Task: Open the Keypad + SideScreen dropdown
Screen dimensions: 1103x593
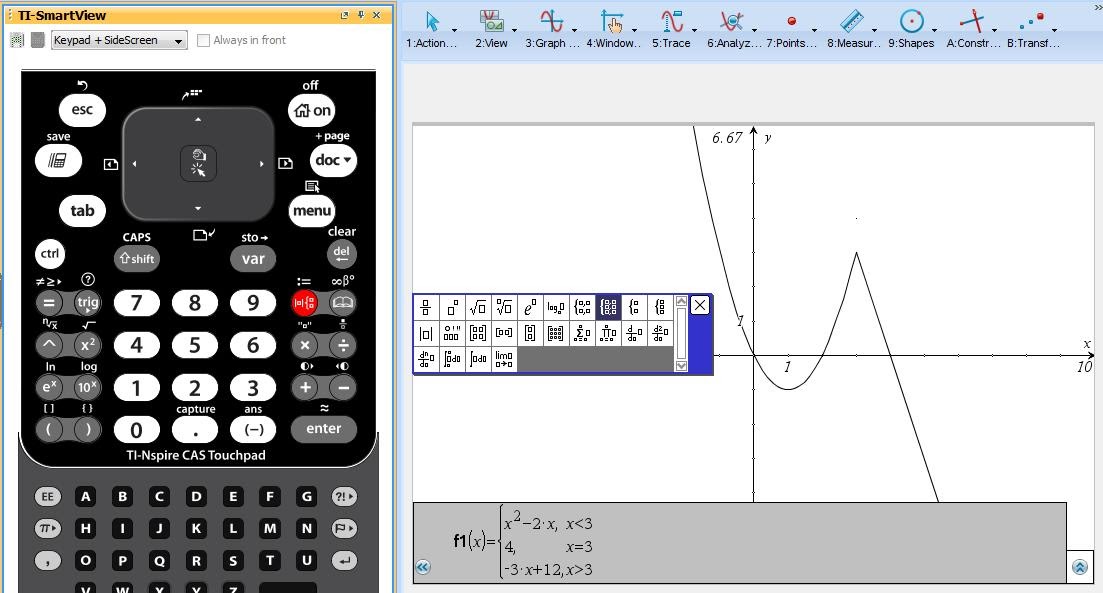Action: point(119,40)
